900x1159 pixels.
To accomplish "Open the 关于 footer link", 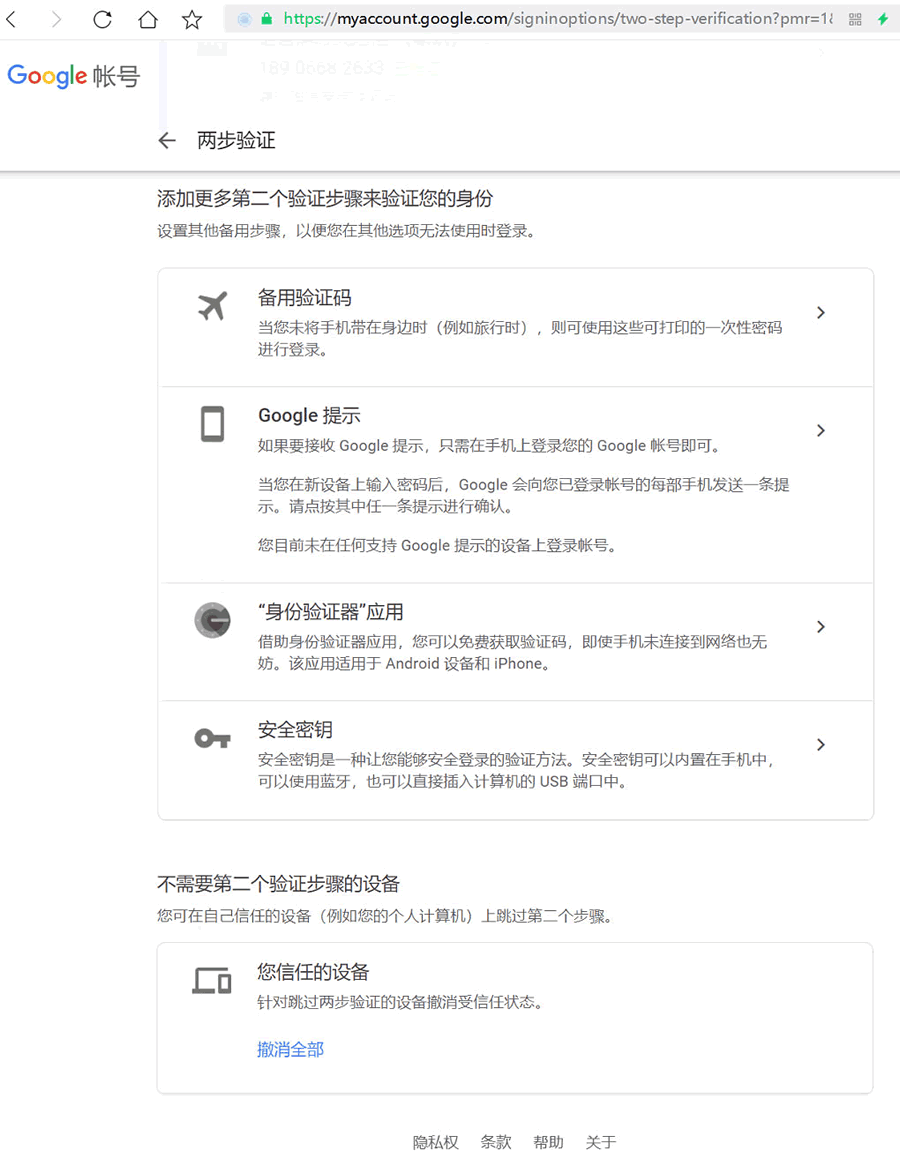I will pyautogui.click(x=601, y=1142).
